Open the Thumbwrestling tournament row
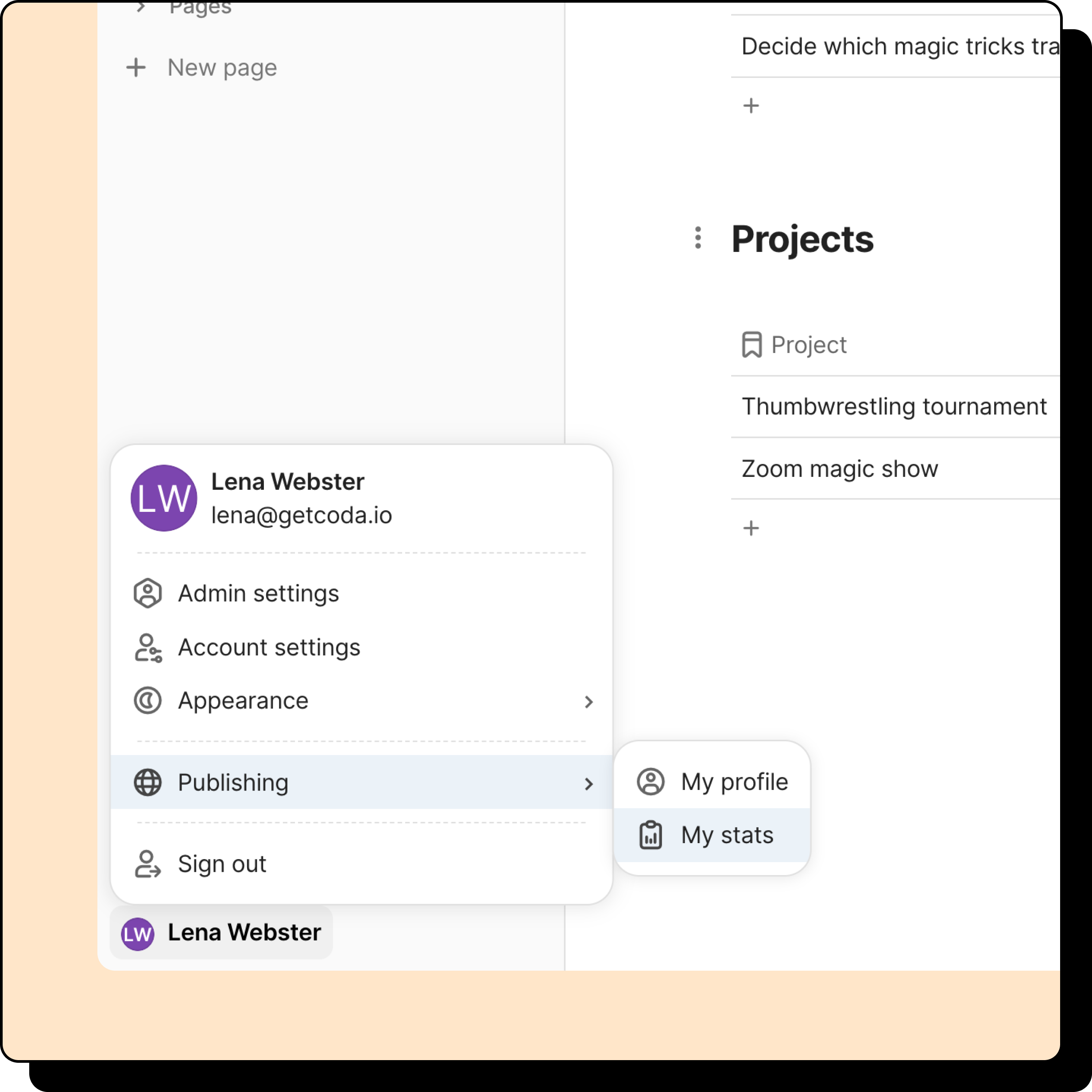1092x1092 pixels. (894, 407)
